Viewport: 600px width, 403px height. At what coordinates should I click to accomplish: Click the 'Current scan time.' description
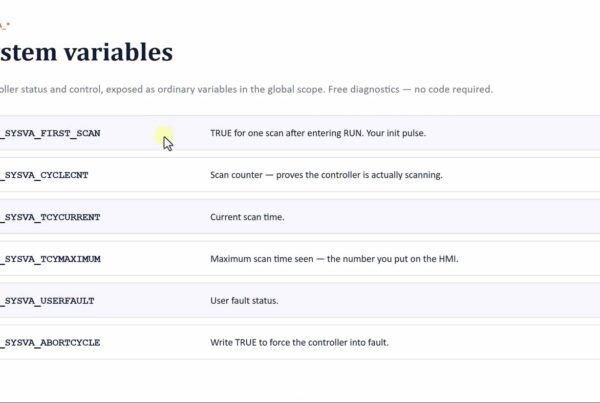(x=247, y=217)
